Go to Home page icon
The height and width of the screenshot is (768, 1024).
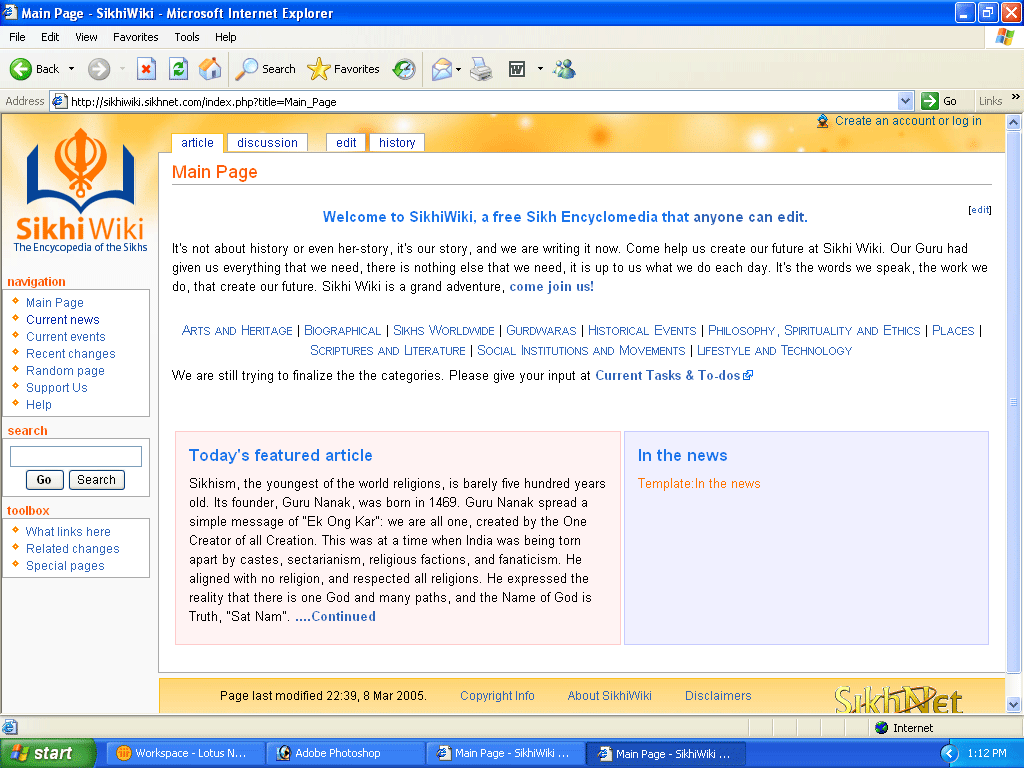pos(210,69)
